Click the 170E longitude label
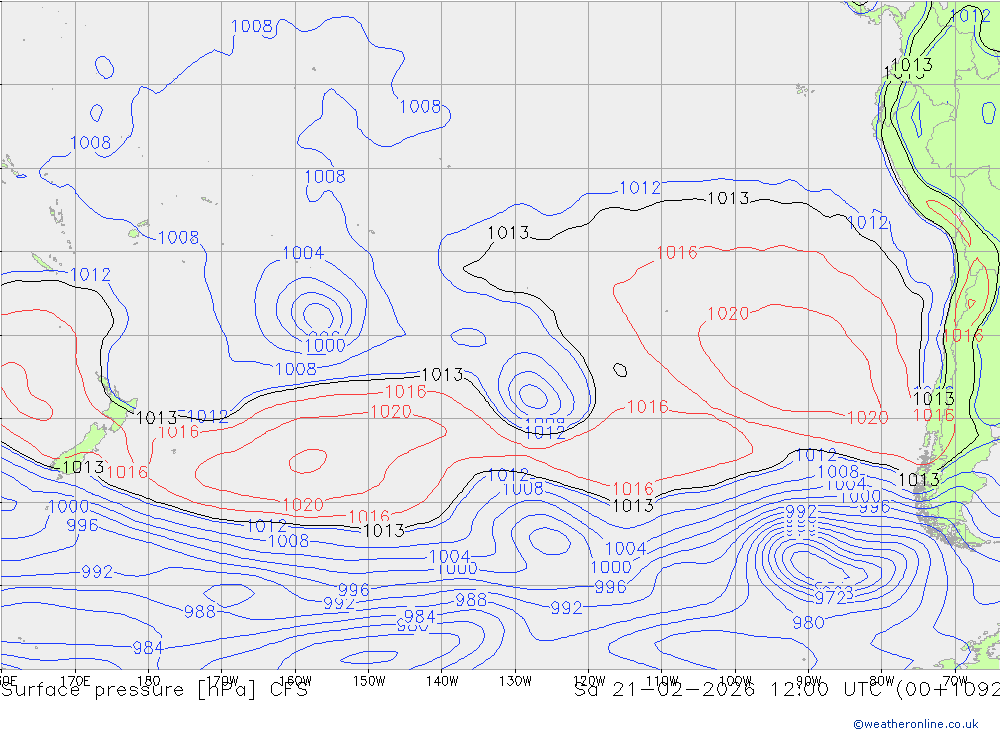 [x=75, y=681]
